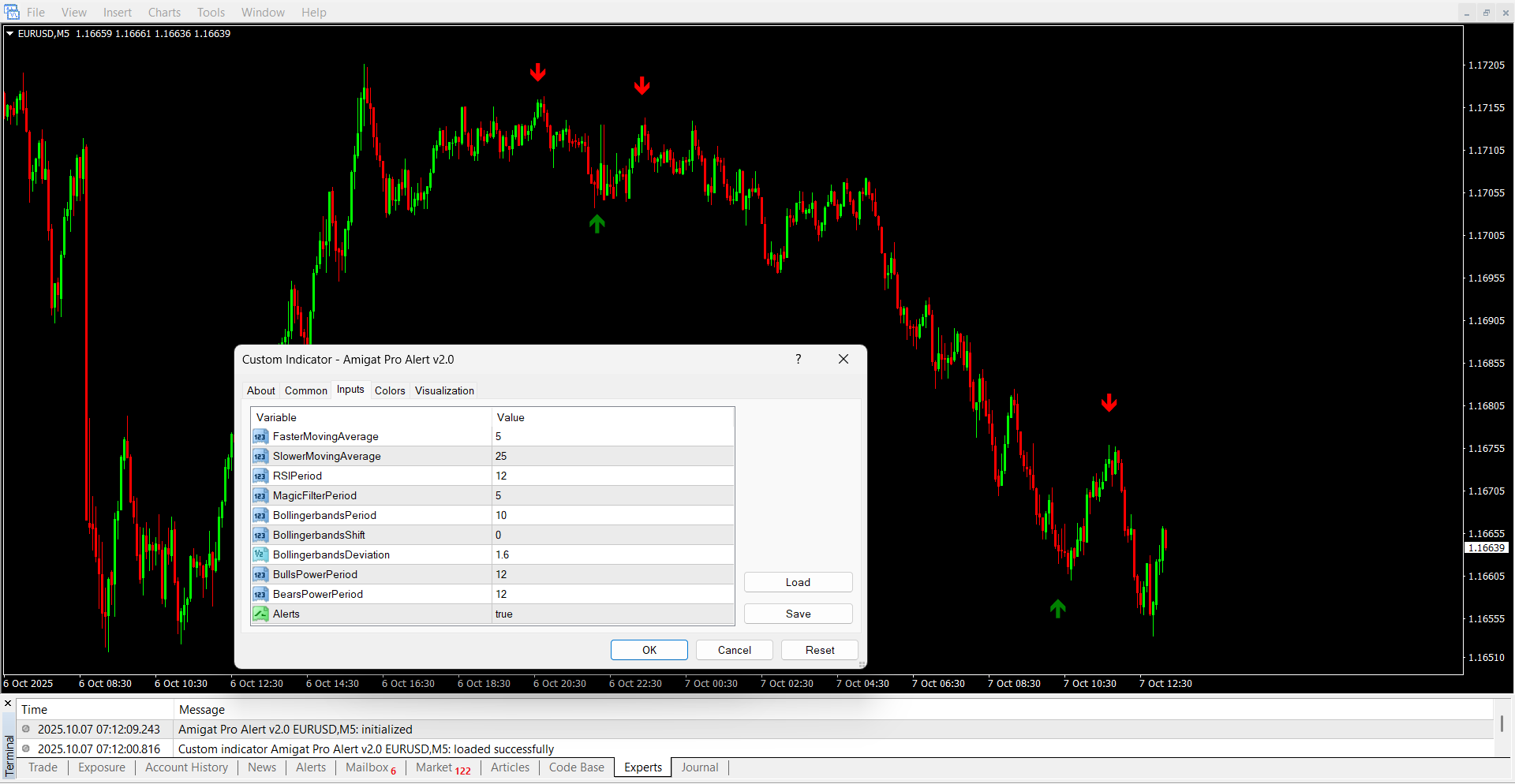The height and width of the screenshot is (784, 1515).
Task: Click the question mark help icon in dialog
Action: click(x=798, y=360)
